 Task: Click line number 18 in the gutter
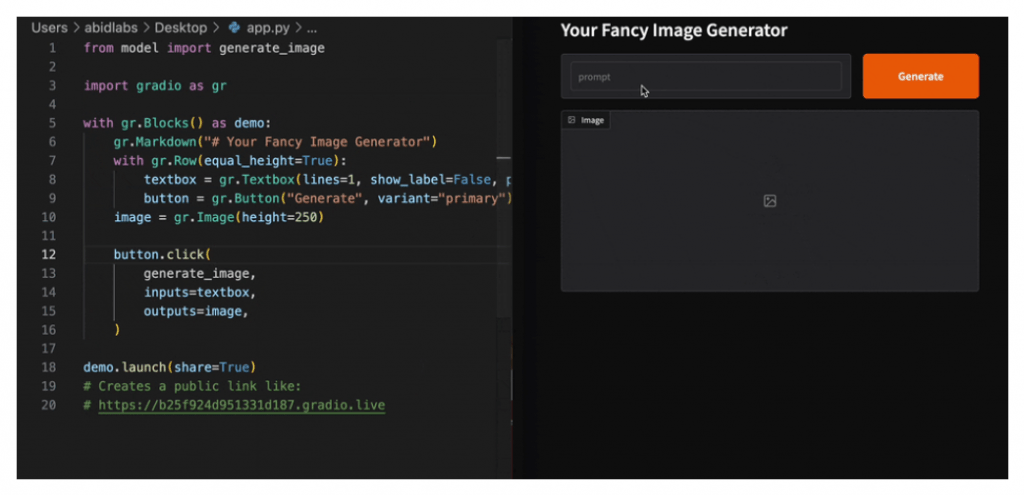(x=49, y=367)
